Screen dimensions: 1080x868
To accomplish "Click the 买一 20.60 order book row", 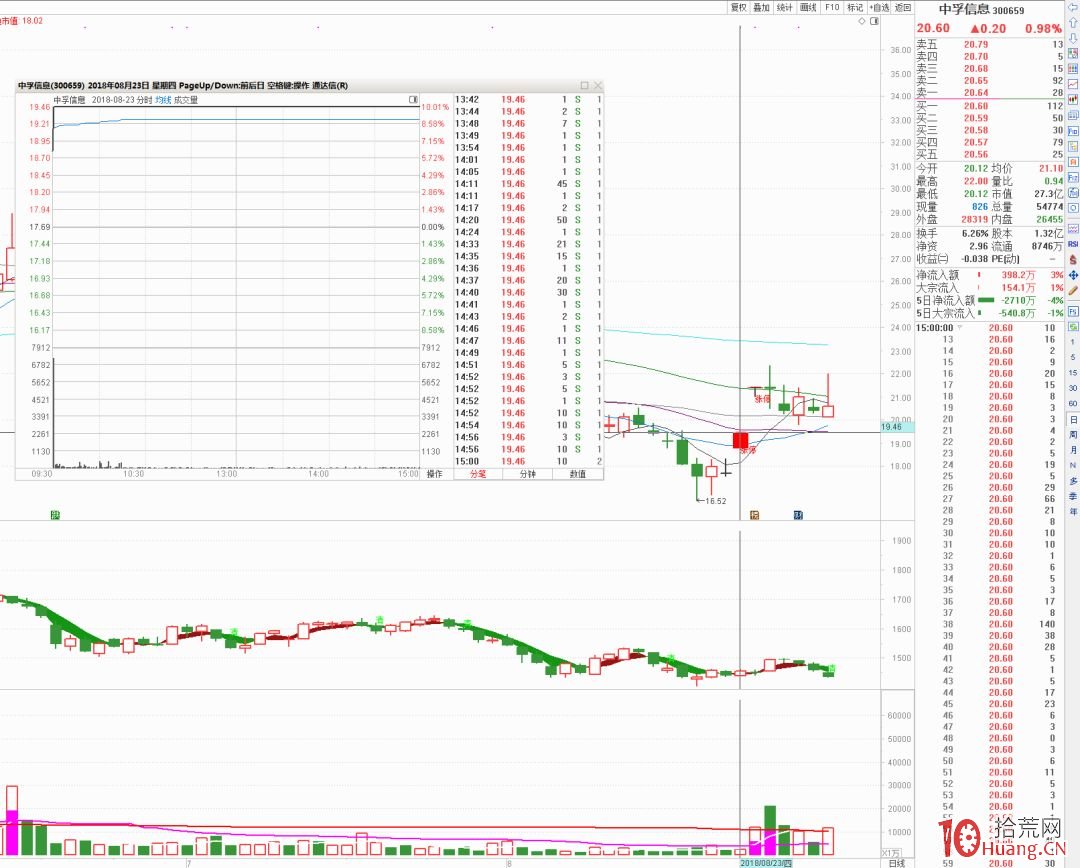I will pyautogui.click(x=990, y=106).
